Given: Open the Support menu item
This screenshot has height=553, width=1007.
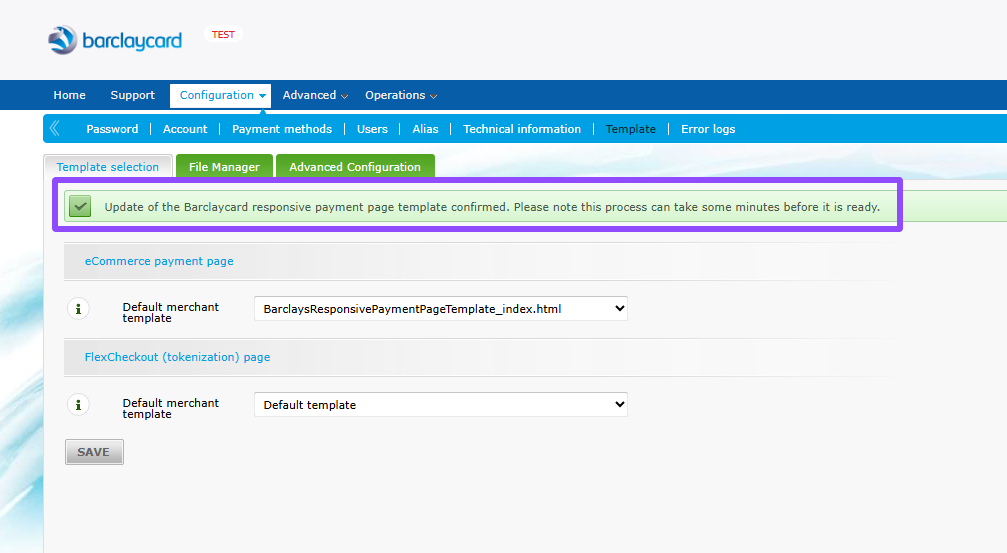Looking at the screenshot, I should pyautogui.click(x=132, y=95).
